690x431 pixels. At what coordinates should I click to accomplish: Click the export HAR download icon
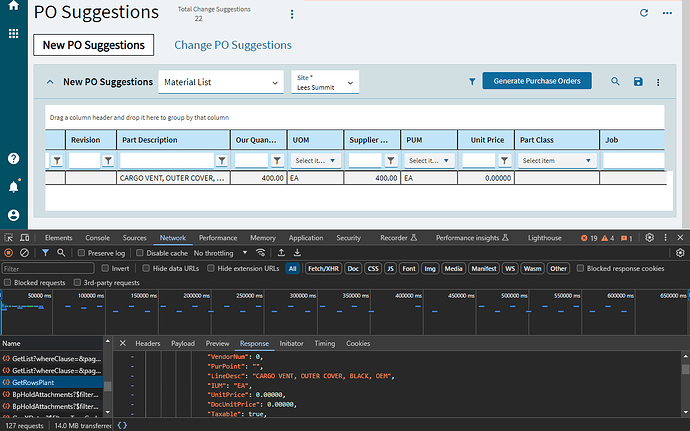[297, 253]
